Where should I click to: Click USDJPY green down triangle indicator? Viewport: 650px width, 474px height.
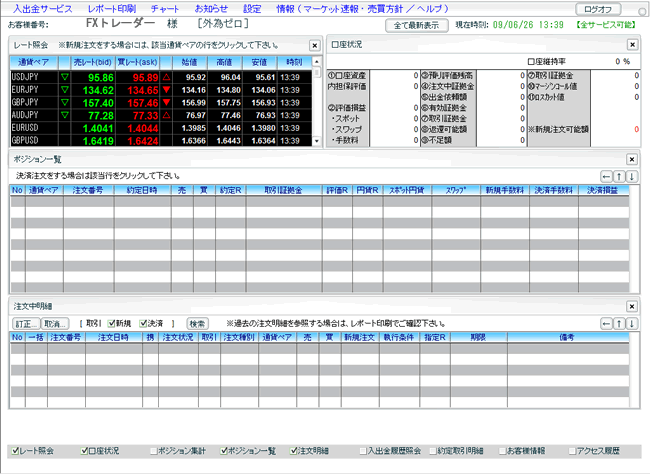coord(65,77)
